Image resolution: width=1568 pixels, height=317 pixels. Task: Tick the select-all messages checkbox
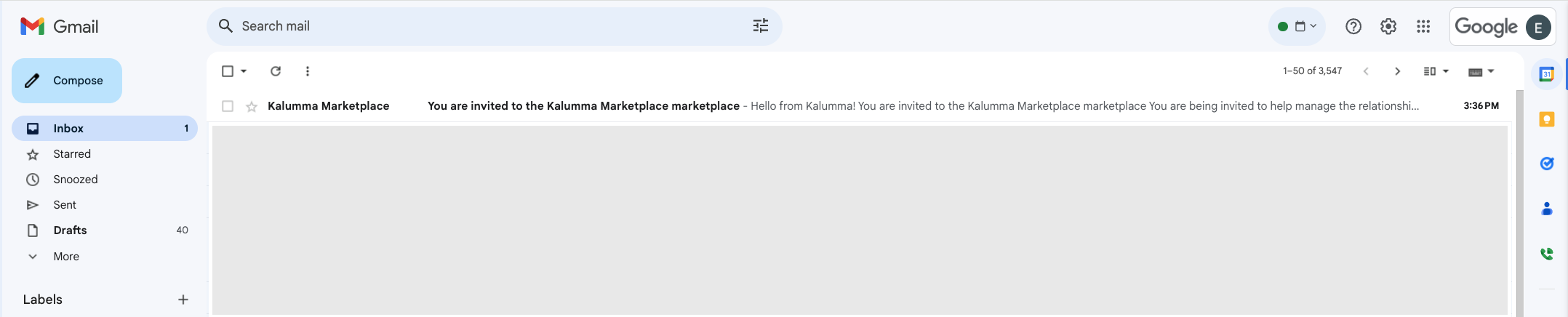tap(228, 71)
